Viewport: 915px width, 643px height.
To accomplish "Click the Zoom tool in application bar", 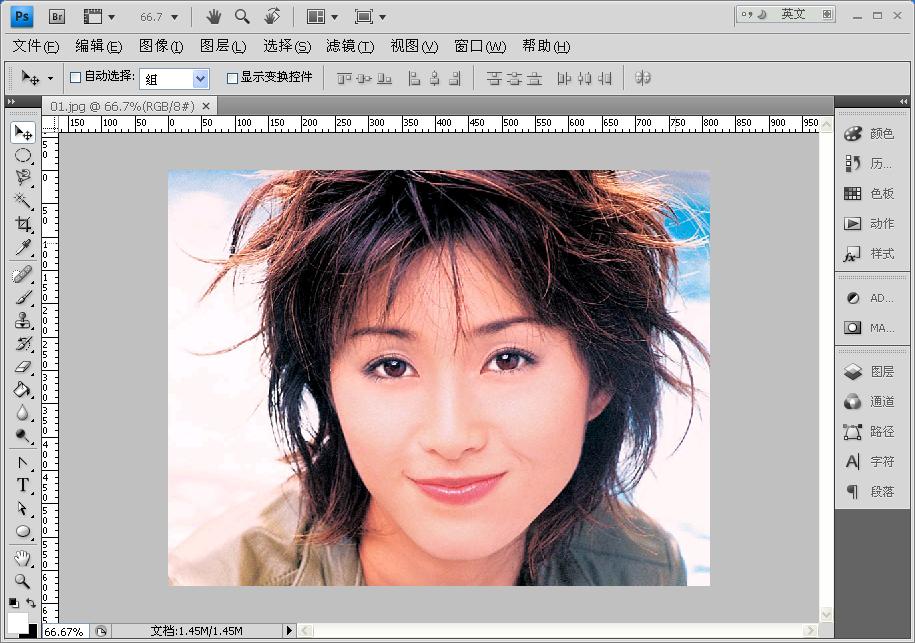I will [x=242, y=16].
